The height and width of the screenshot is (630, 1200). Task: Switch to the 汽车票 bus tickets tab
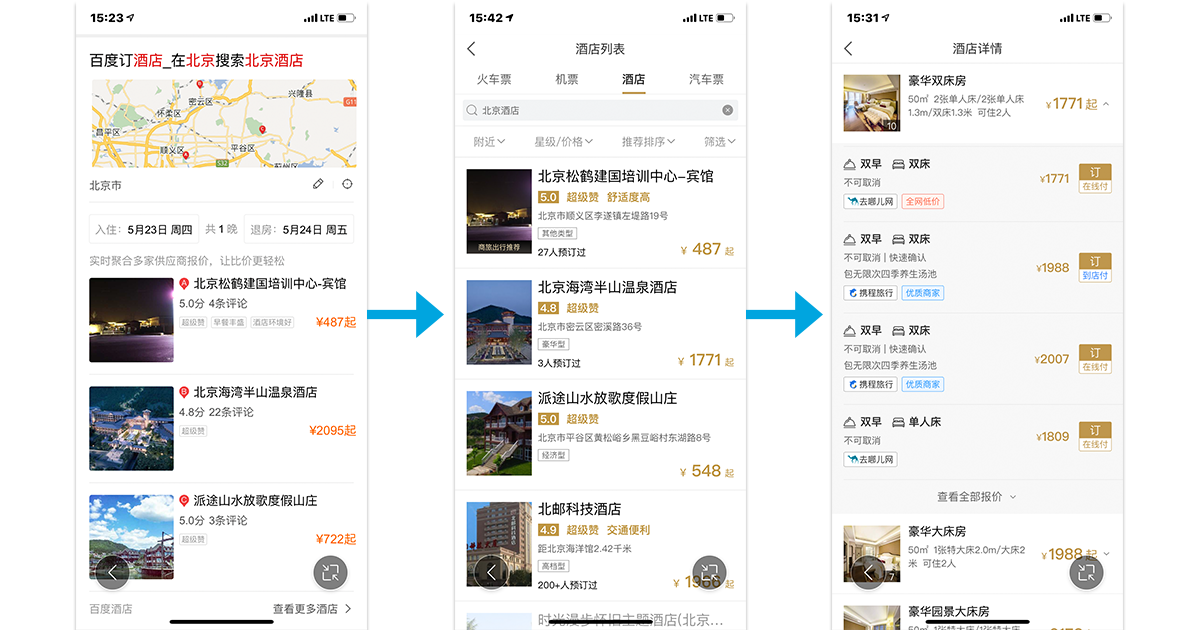(705, 79)
